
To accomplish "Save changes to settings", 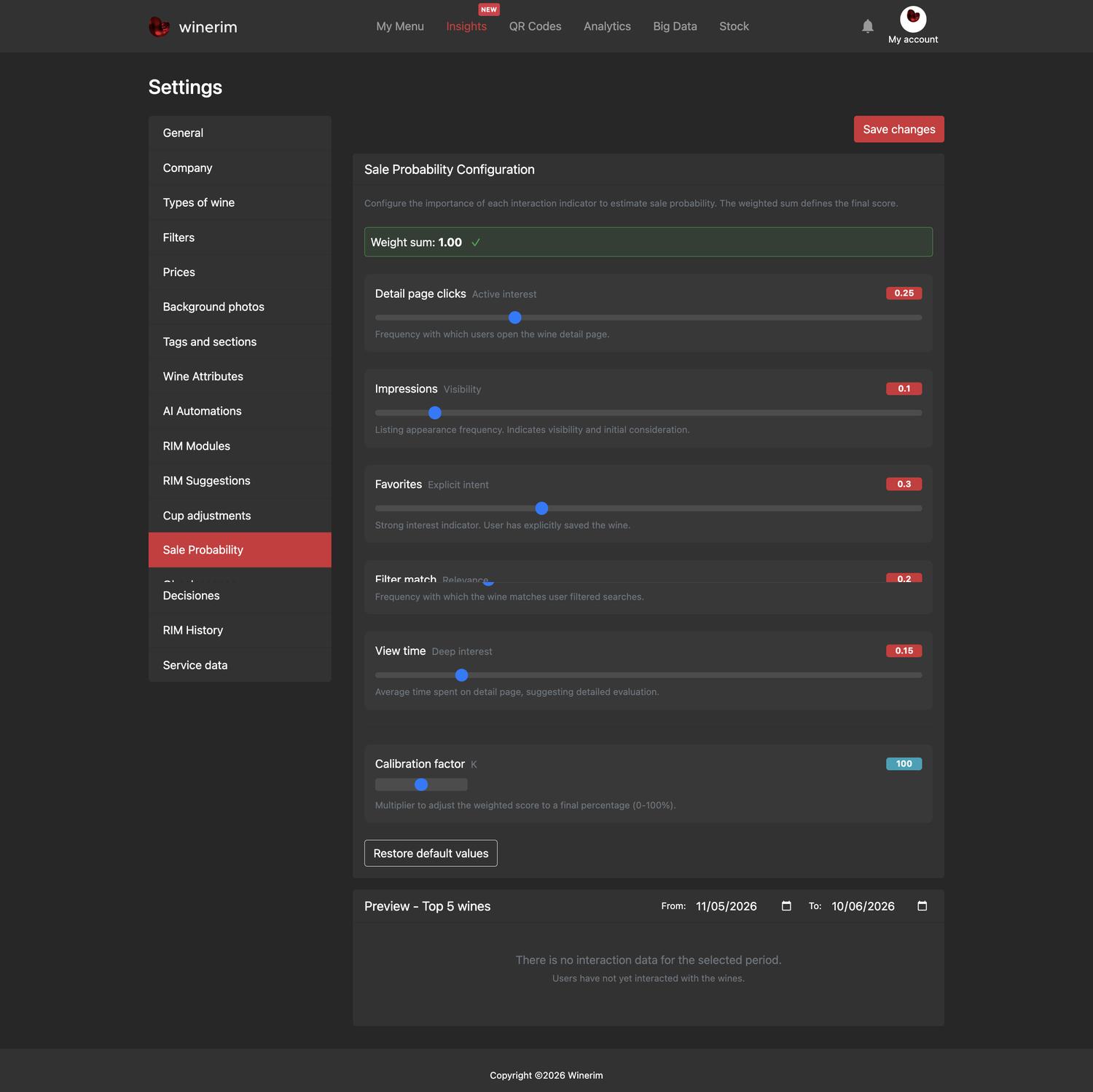I will coord(898,129).
